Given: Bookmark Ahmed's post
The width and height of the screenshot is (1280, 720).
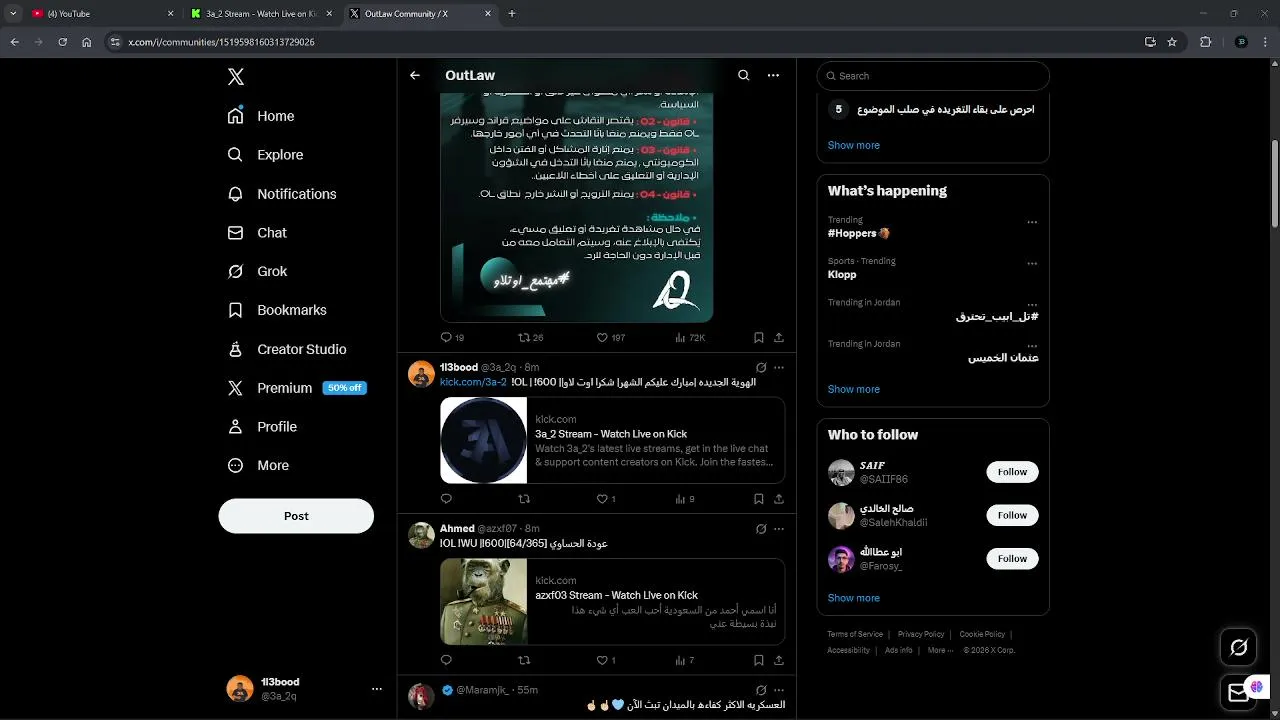Looking at the screenshot, I should (759, 660).
